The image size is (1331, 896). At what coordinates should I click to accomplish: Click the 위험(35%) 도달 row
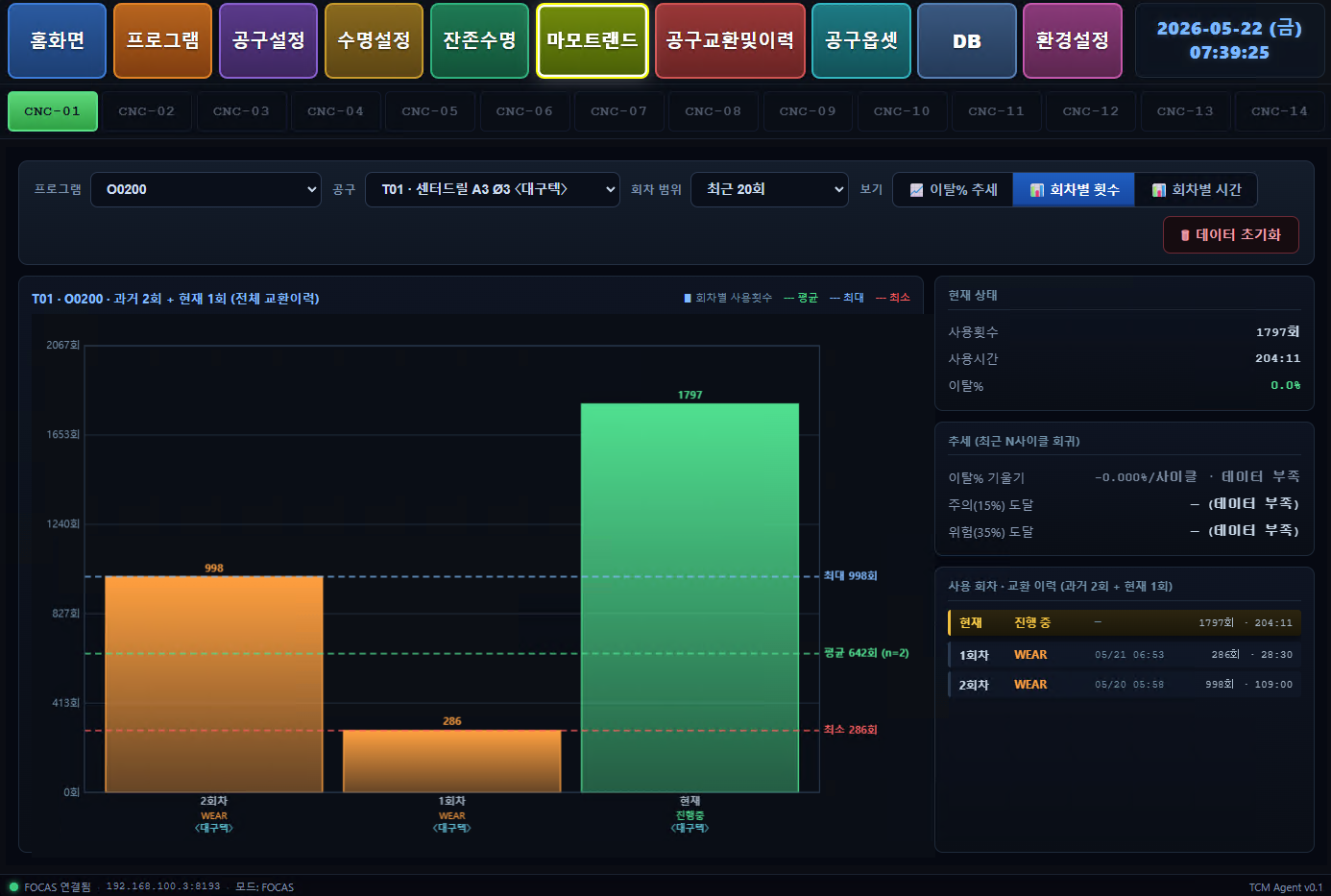(x=1125, y=531)
